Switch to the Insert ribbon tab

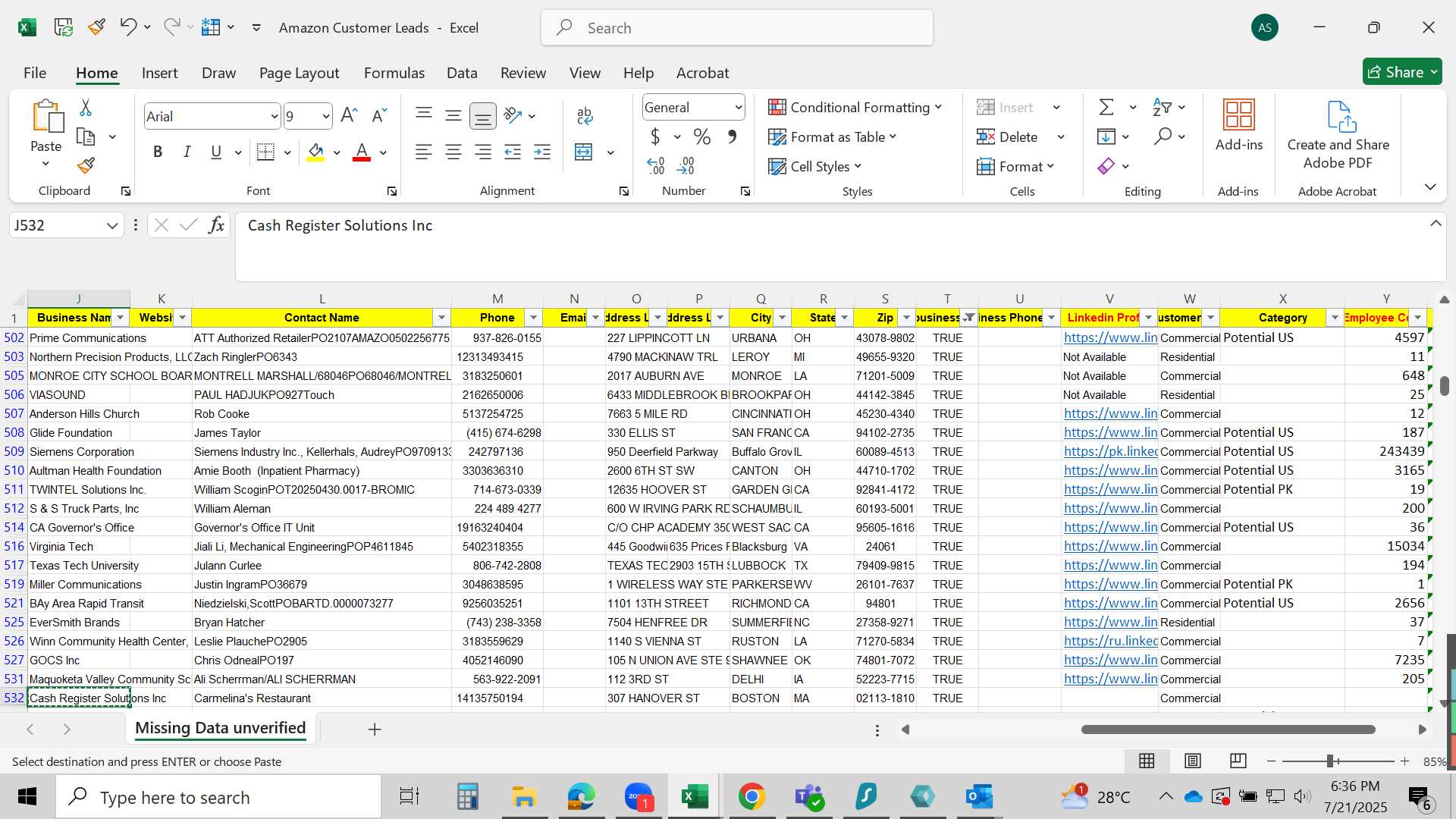coord(159,73)
